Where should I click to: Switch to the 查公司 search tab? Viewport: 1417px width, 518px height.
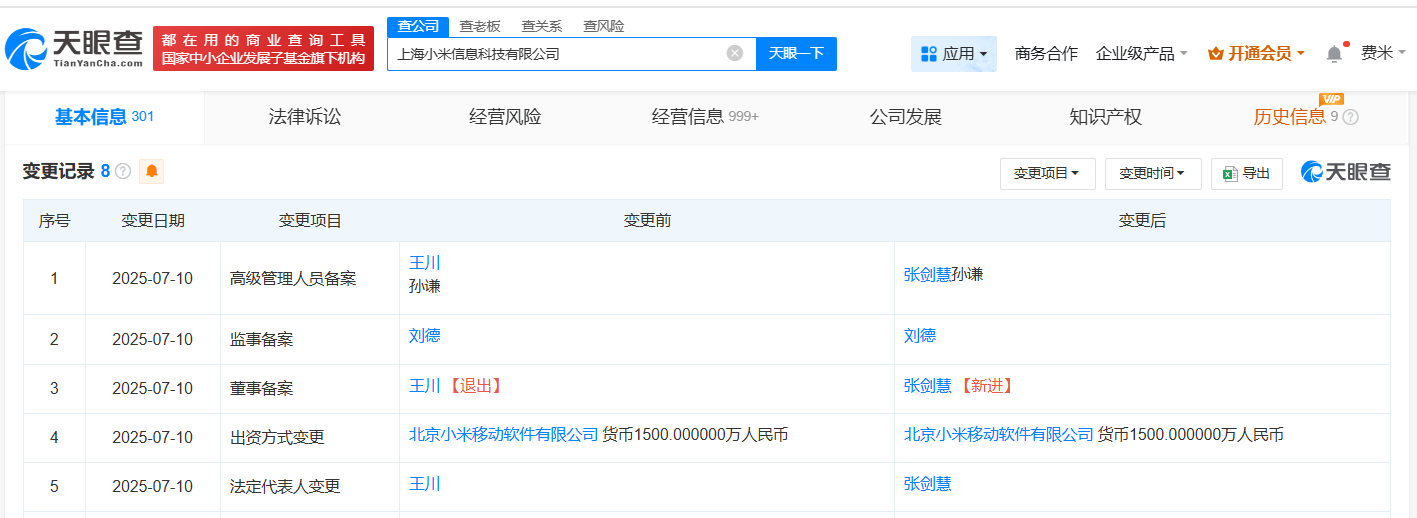click(x=418, y=26)
